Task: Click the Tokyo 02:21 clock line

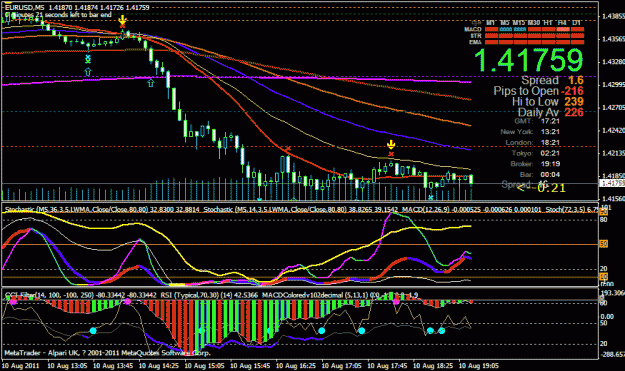Action: [536, 153]
